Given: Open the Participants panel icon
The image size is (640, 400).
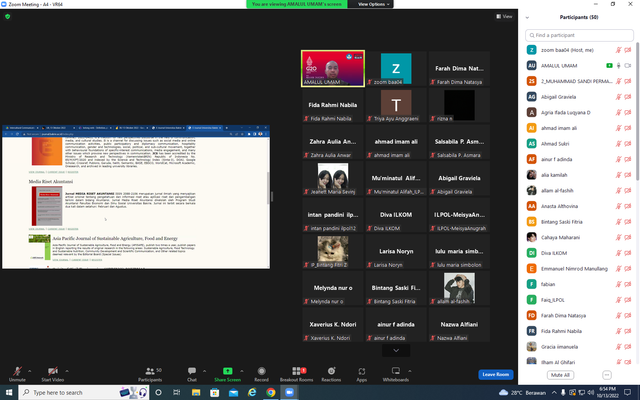Looking at the screenshot, I should click(x=150, y=371).
